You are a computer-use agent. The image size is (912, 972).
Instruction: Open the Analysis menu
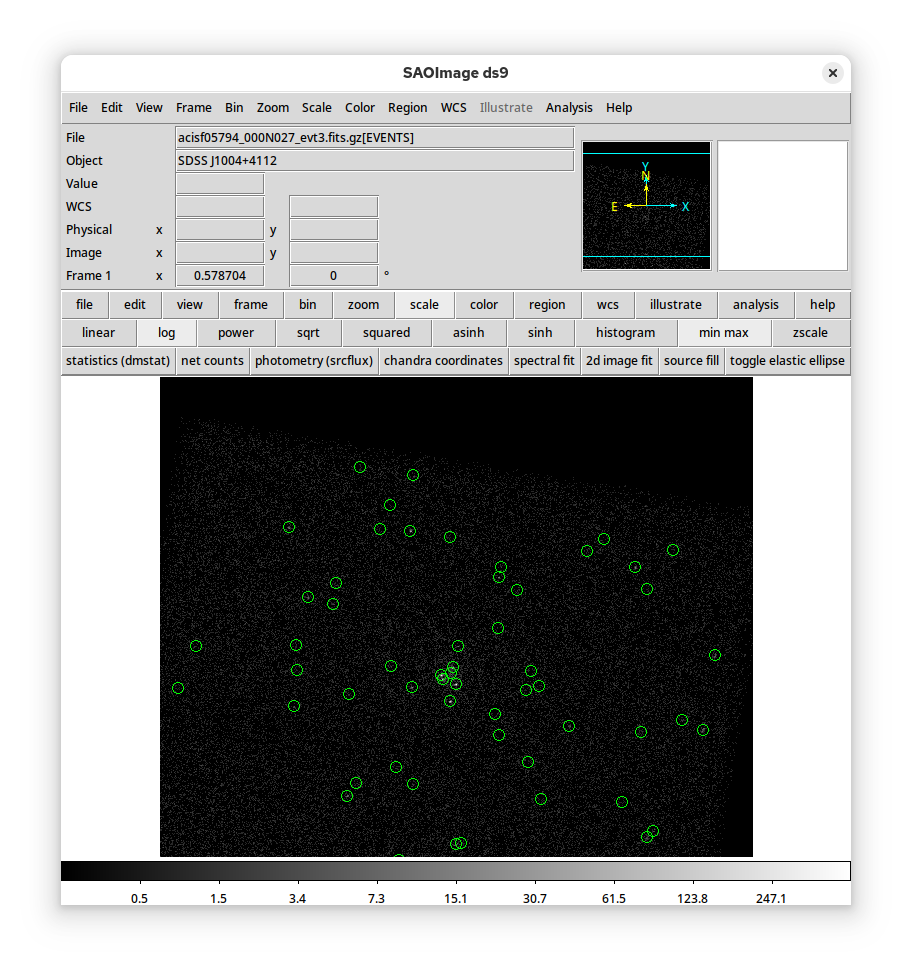[569, 108]
